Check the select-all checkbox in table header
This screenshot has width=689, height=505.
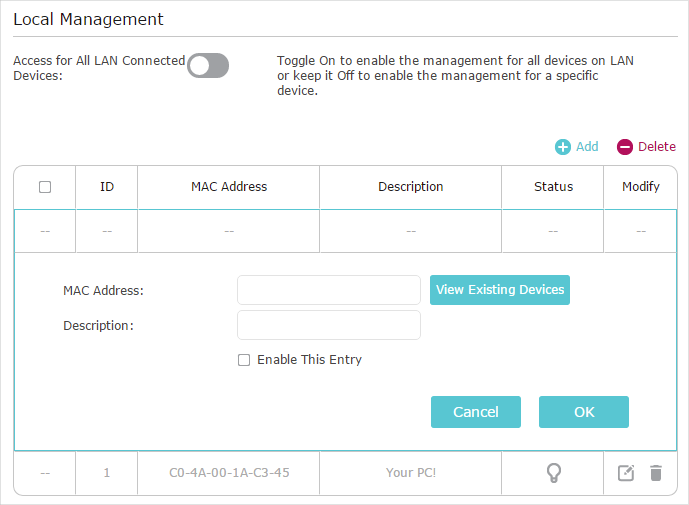pyautogui.click(x=45, y=187)
